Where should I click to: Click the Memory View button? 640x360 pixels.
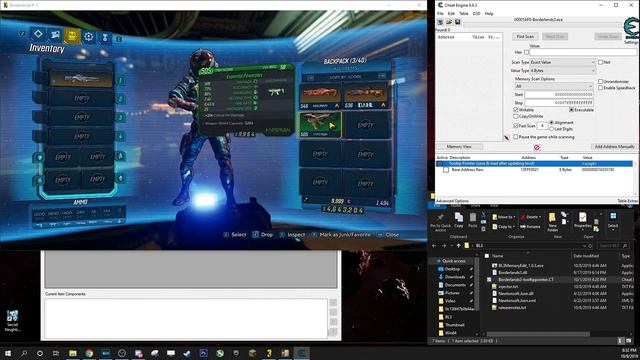coord(459,147)
